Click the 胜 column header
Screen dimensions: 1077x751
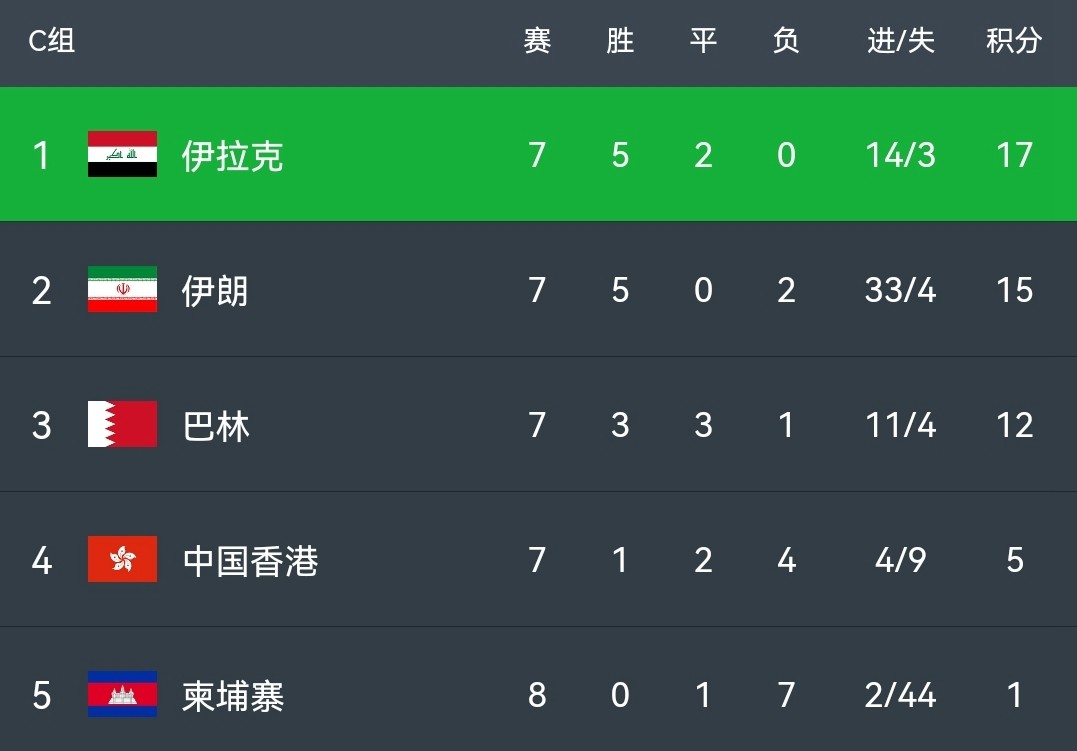(x=620, y=41)
